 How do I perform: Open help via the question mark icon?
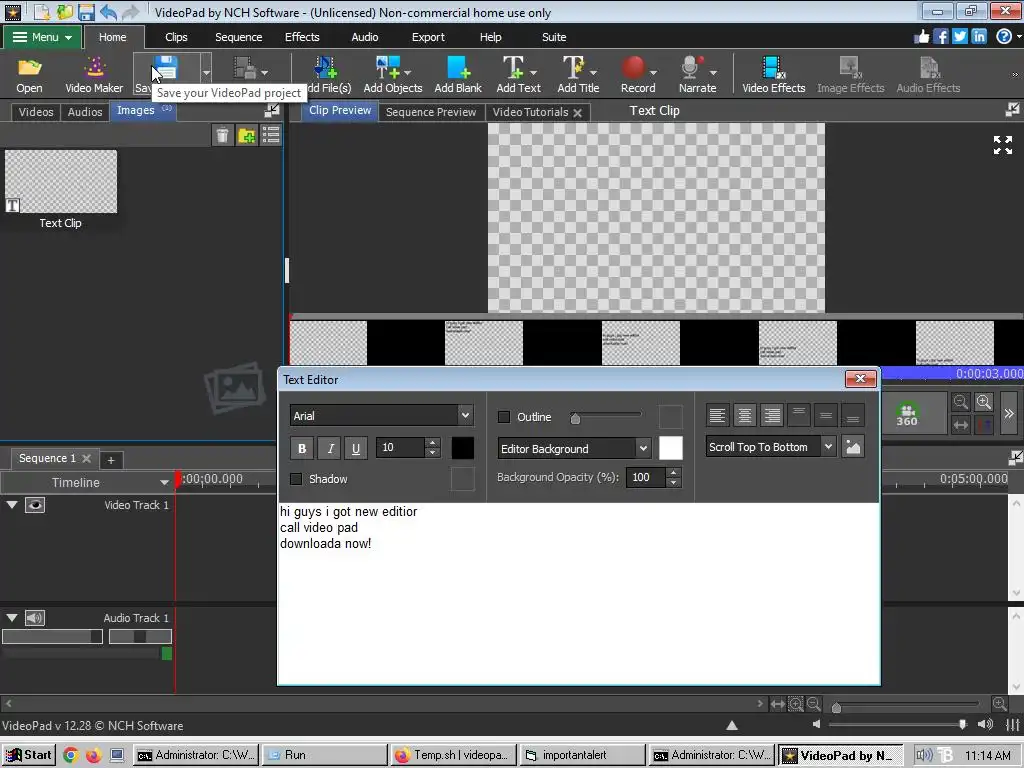coord(1004,37)
